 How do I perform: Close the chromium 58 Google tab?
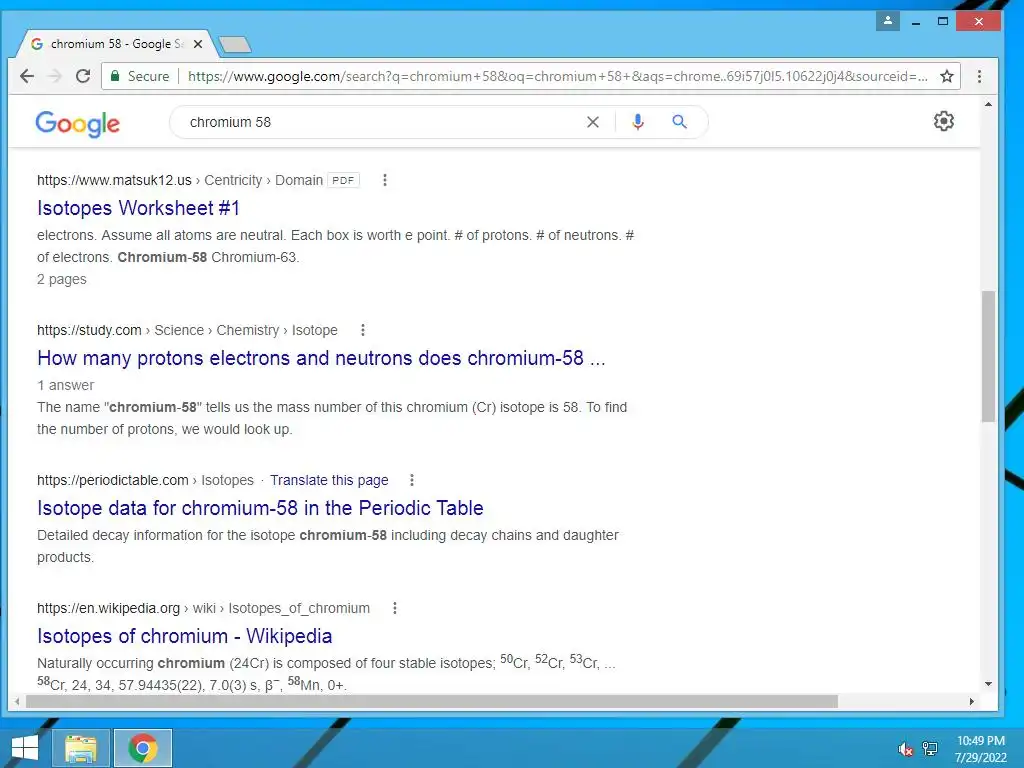(x=198, y=44)
